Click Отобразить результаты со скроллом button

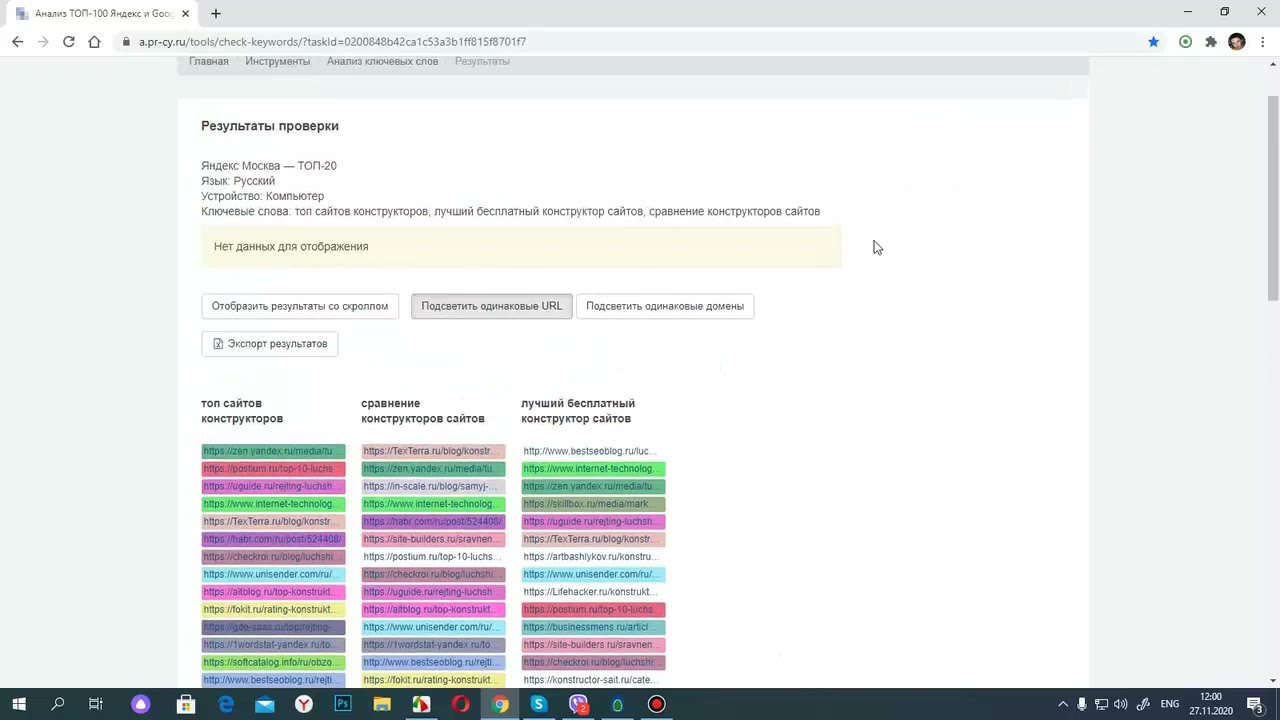tap(300, 306)
